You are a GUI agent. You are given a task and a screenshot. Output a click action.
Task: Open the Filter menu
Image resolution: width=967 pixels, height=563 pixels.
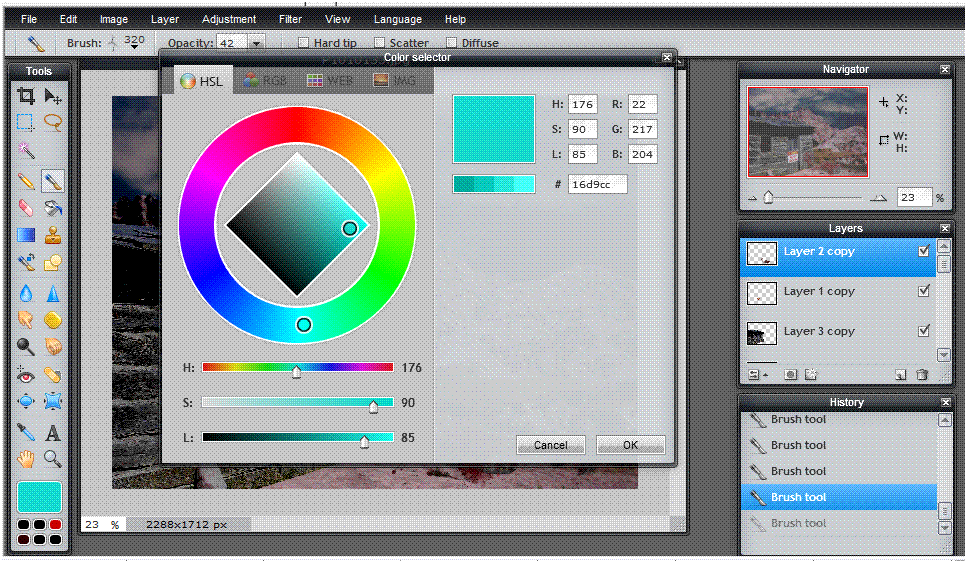pos(290,19)
